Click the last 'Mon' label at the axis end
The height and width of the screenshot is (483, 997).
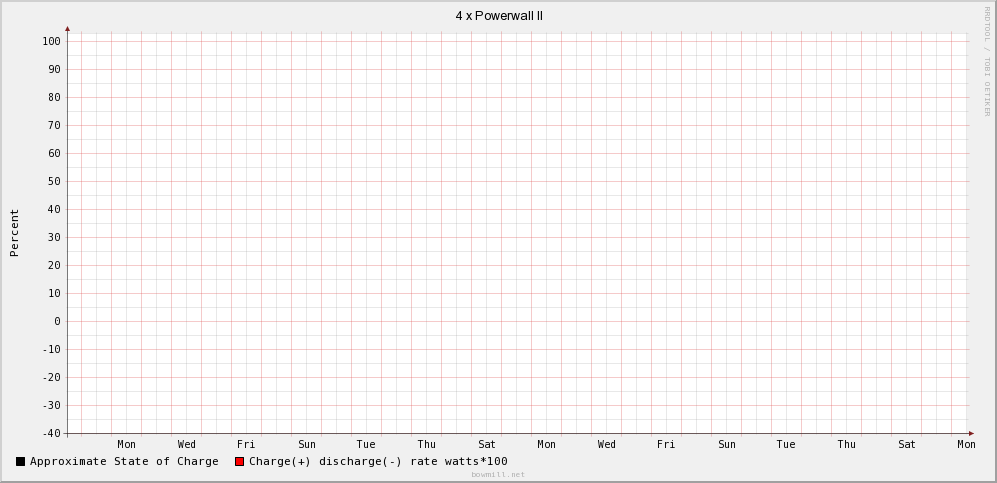pos(966,444)
